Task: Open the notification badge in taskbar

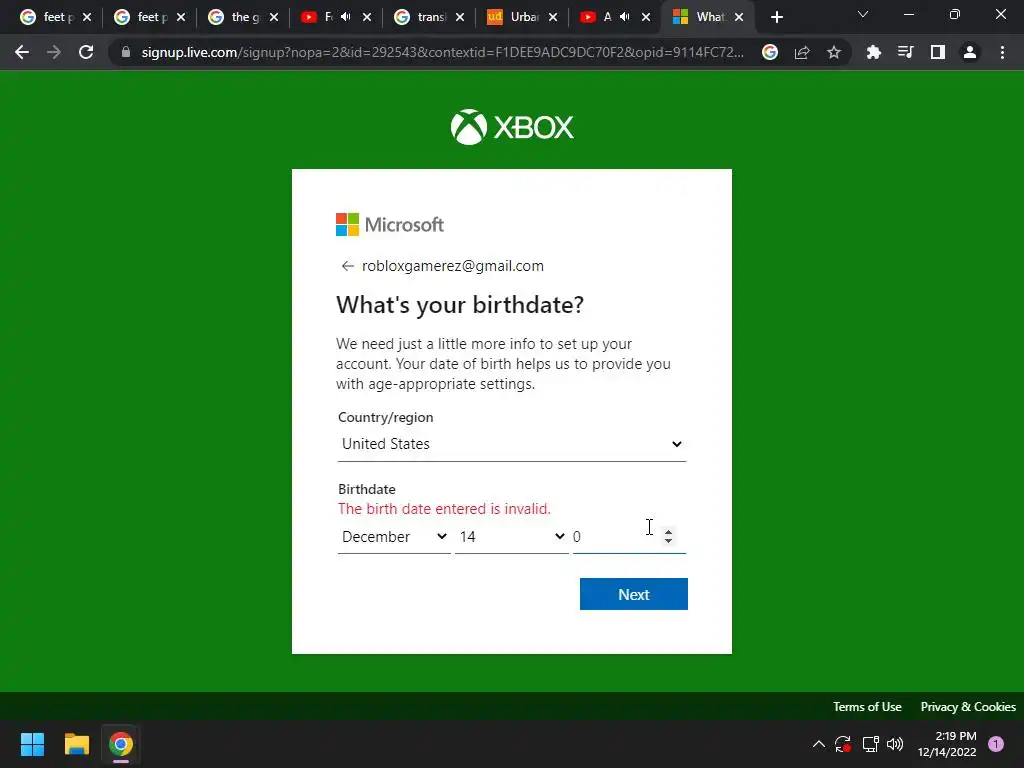Action: [x=996, y=744]
